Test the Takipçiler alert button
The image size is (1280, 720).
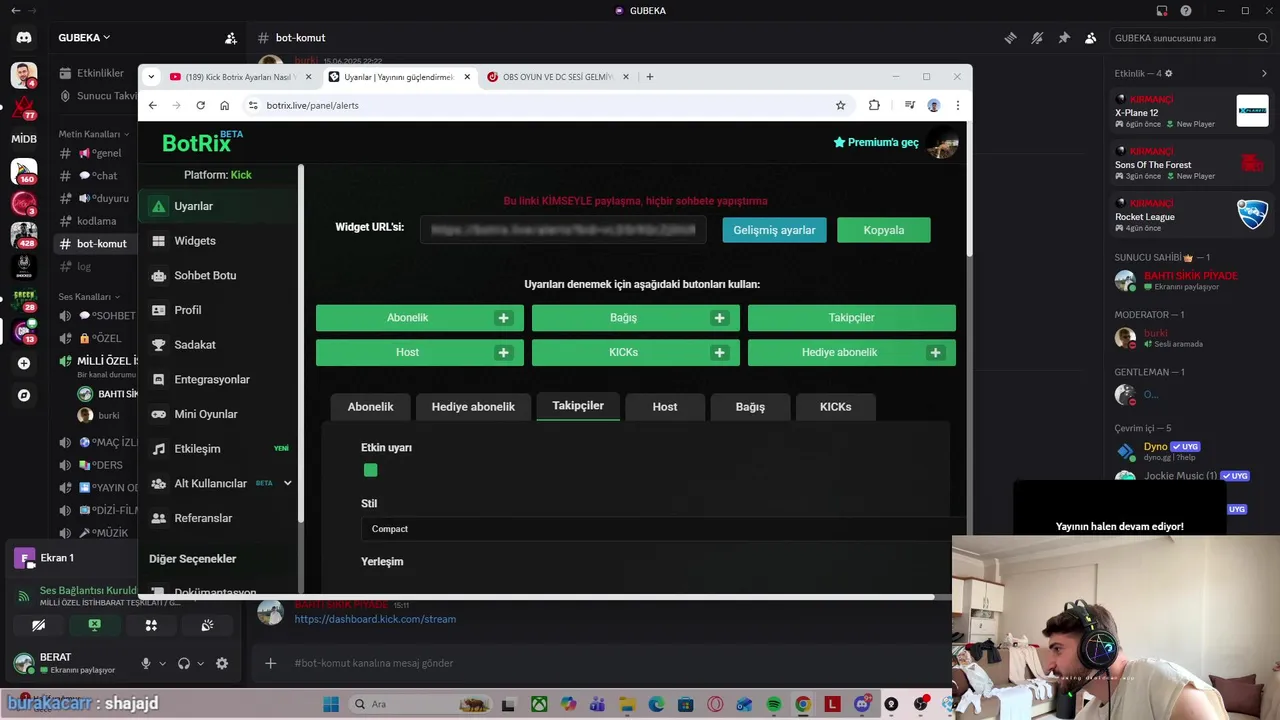[852, 318]
